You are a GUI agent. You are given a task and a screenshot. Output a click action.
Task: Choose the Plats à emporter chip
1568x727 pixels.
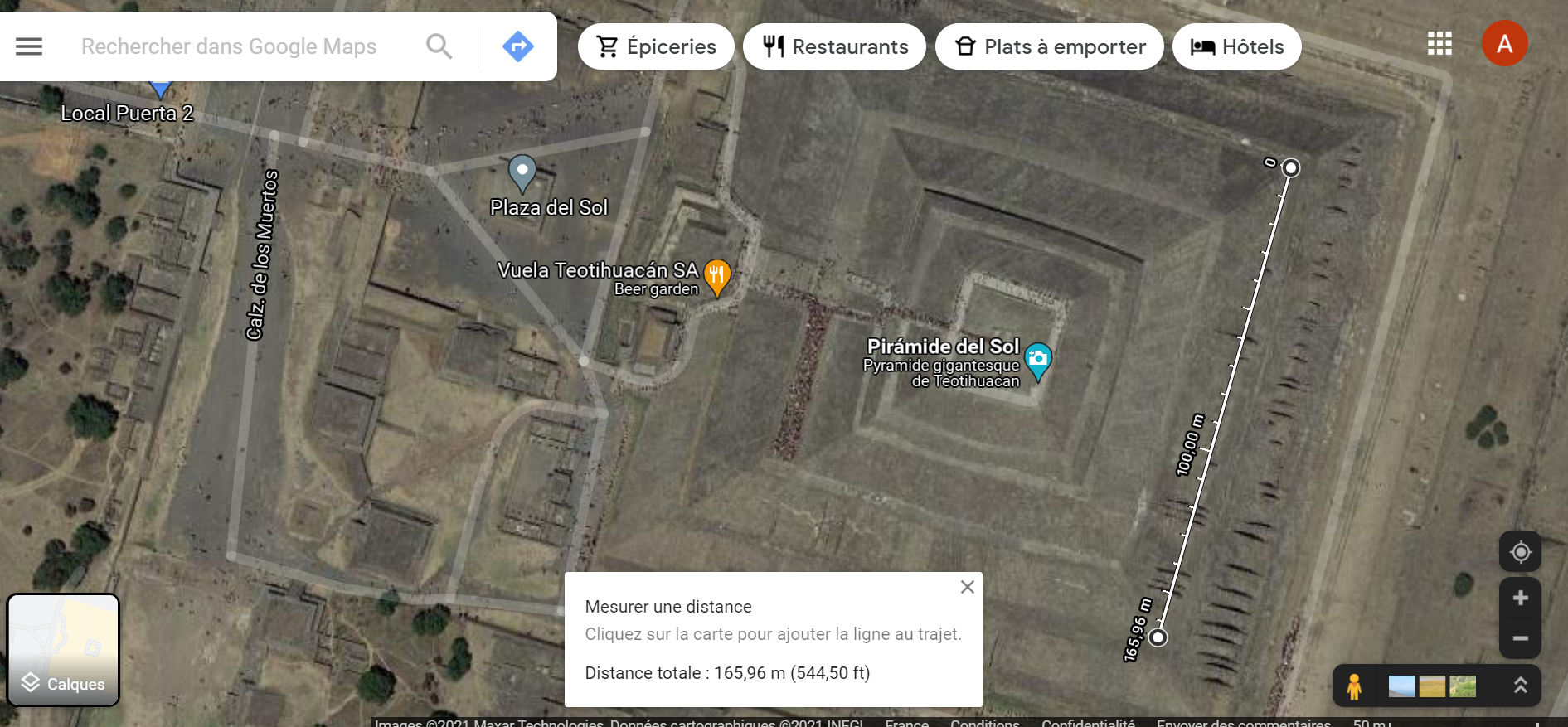(1049, 46)
